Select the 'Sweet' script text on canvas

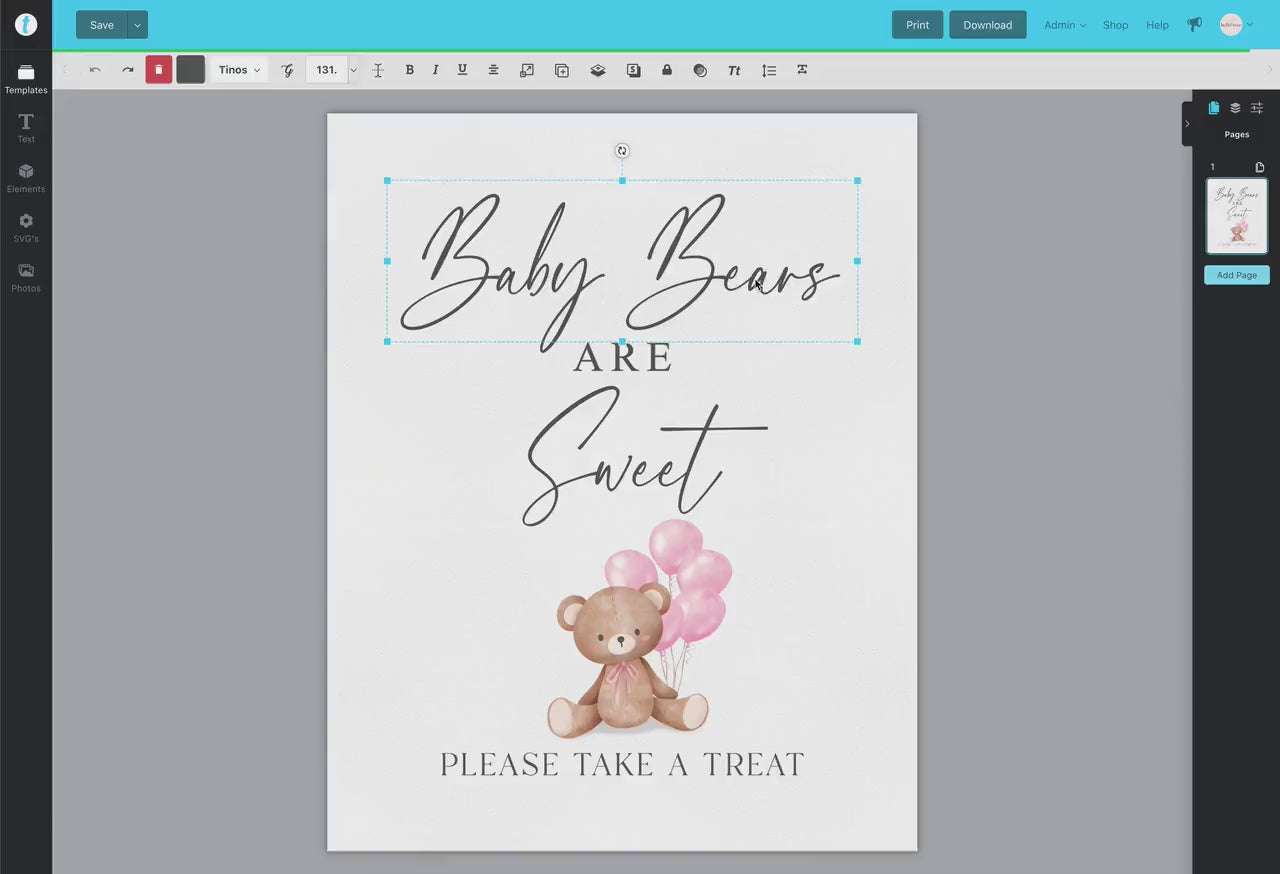point(645,456)
